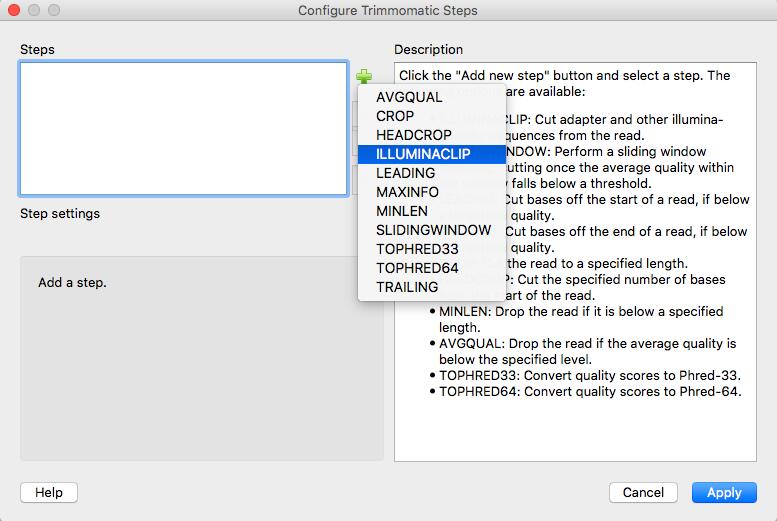Click the 'MINLEN: Drop the read' description line
Screen dimensions: 777x521
tap(581, 319)
